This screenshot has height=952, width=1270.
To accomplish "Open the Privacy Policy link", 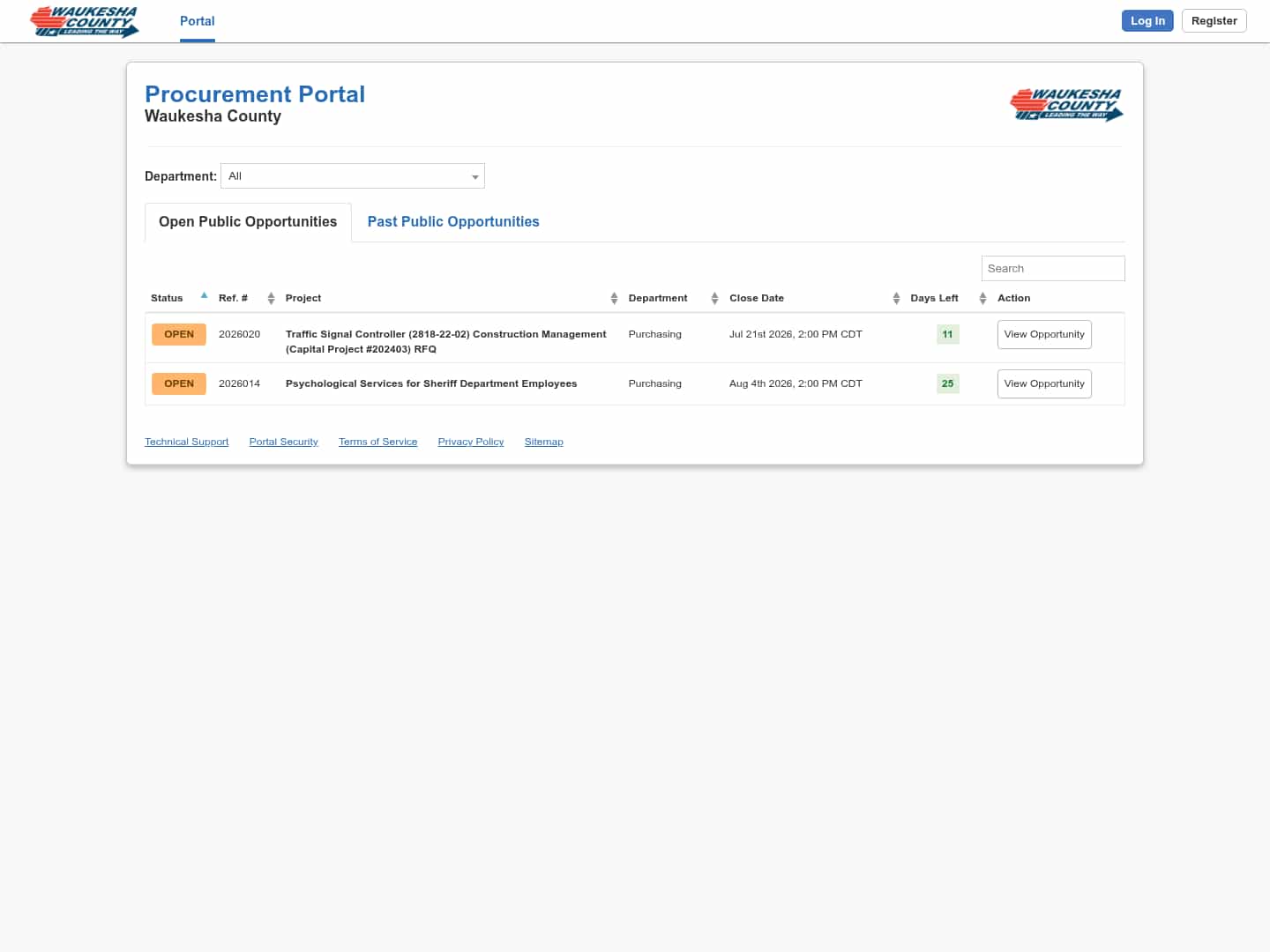I will click(471, 442).
